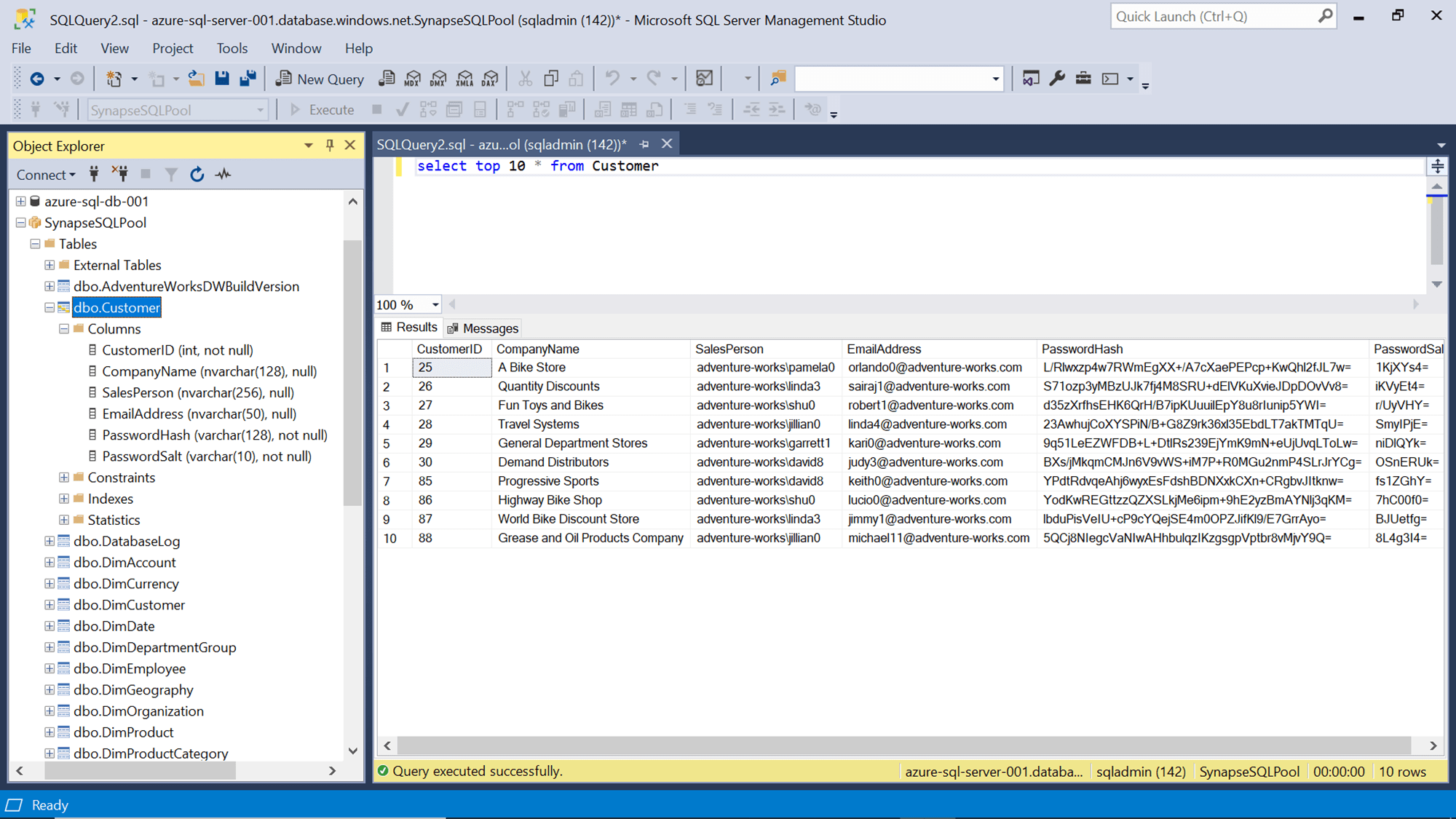Pin the Object Explorer panel
Screen dimensions: 1456x819
[x=329, y=145]
